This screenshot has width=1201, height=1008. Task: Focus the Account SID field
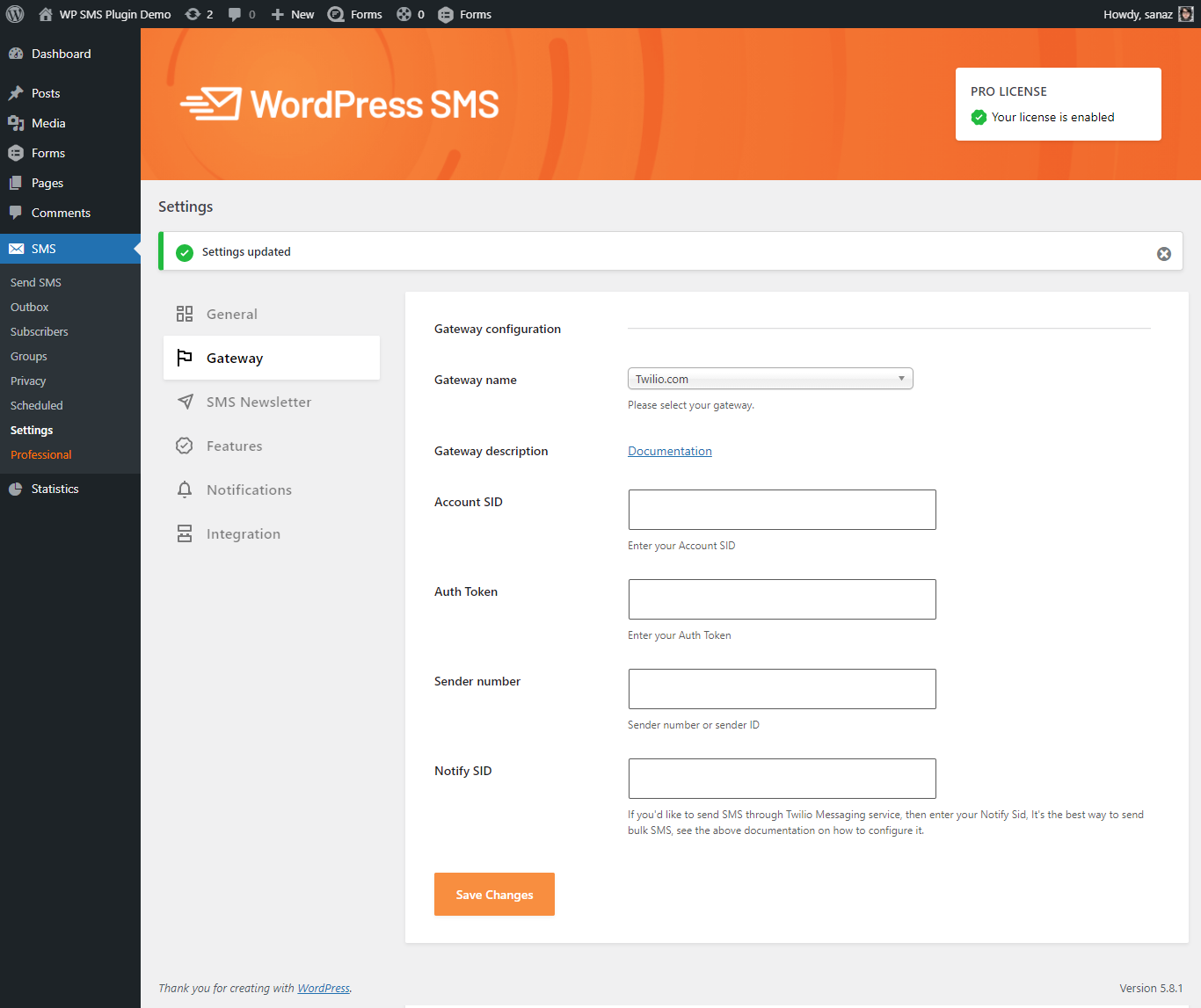(x=782, y=510)
